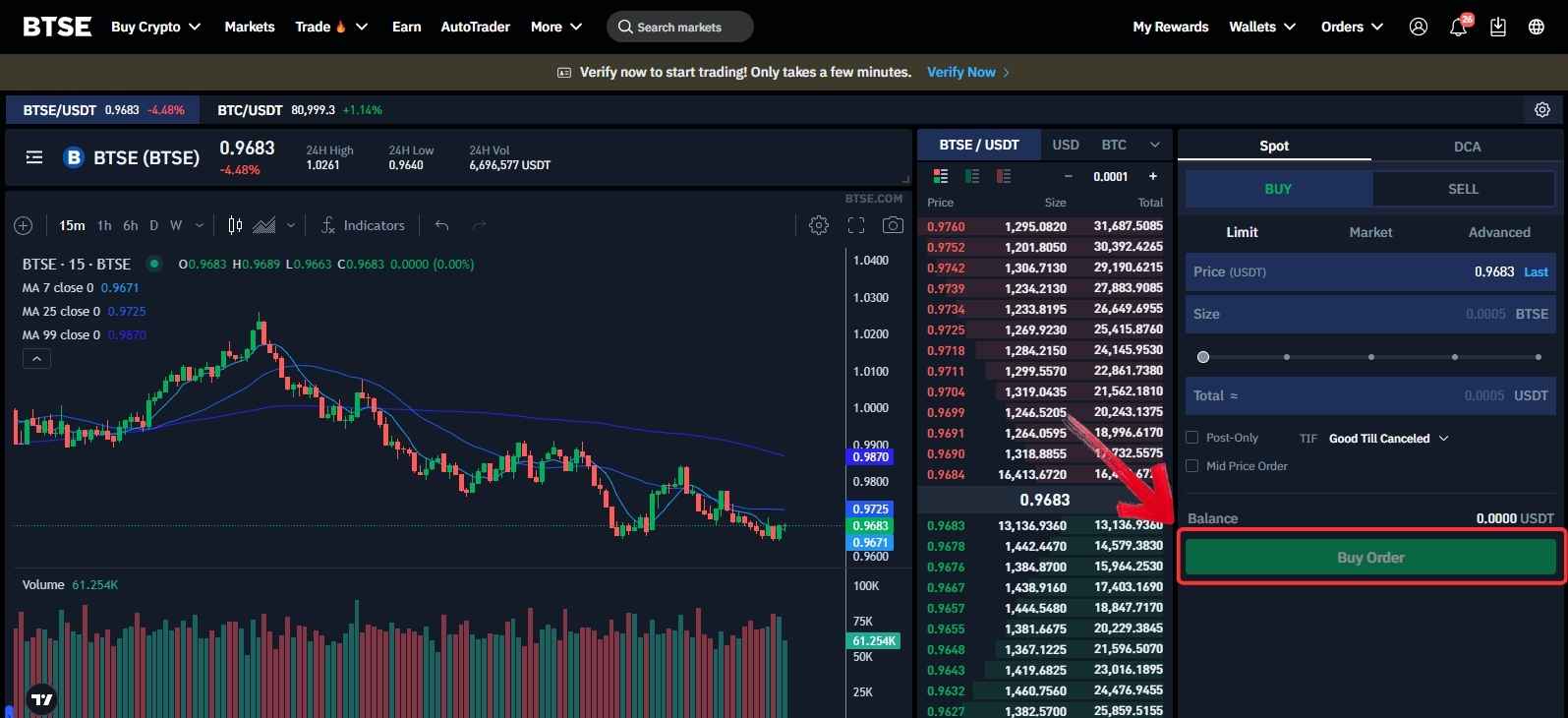Toggle chart fullscreen mode

[x=856, y=225]
